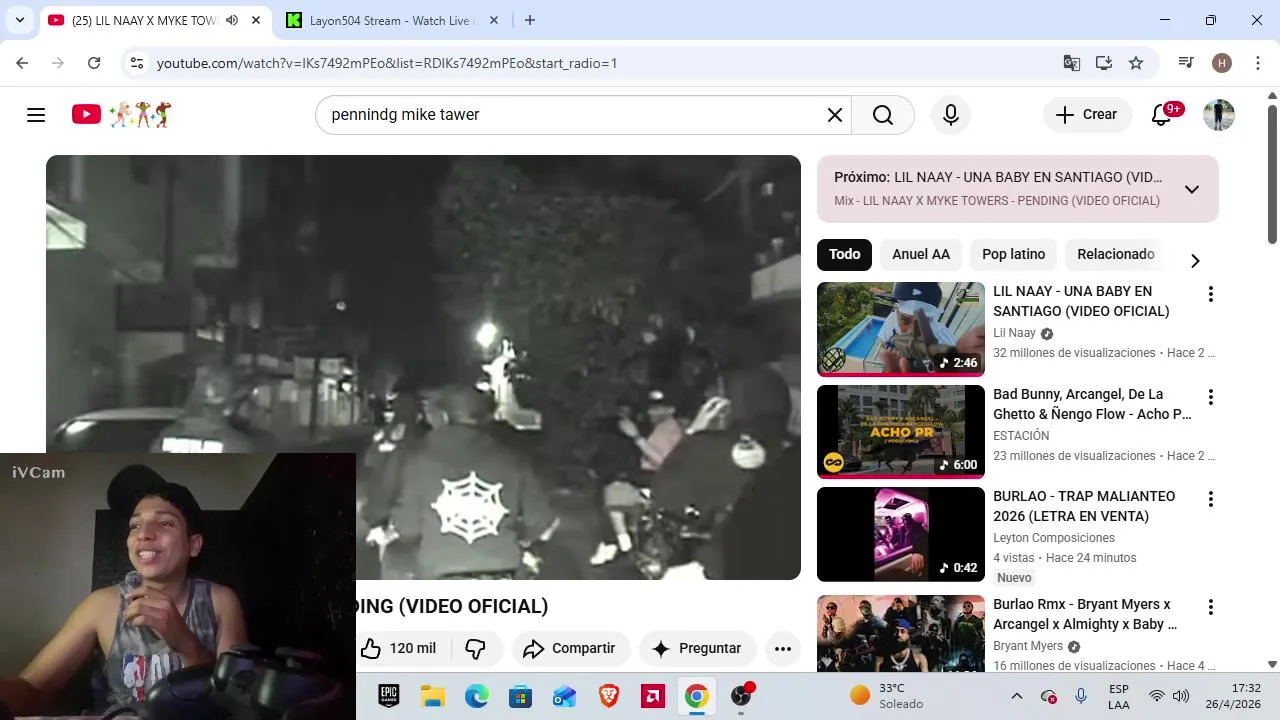Open Epic Games from the taskbar
Viewport: 1280px width, 720px height.
389,696
